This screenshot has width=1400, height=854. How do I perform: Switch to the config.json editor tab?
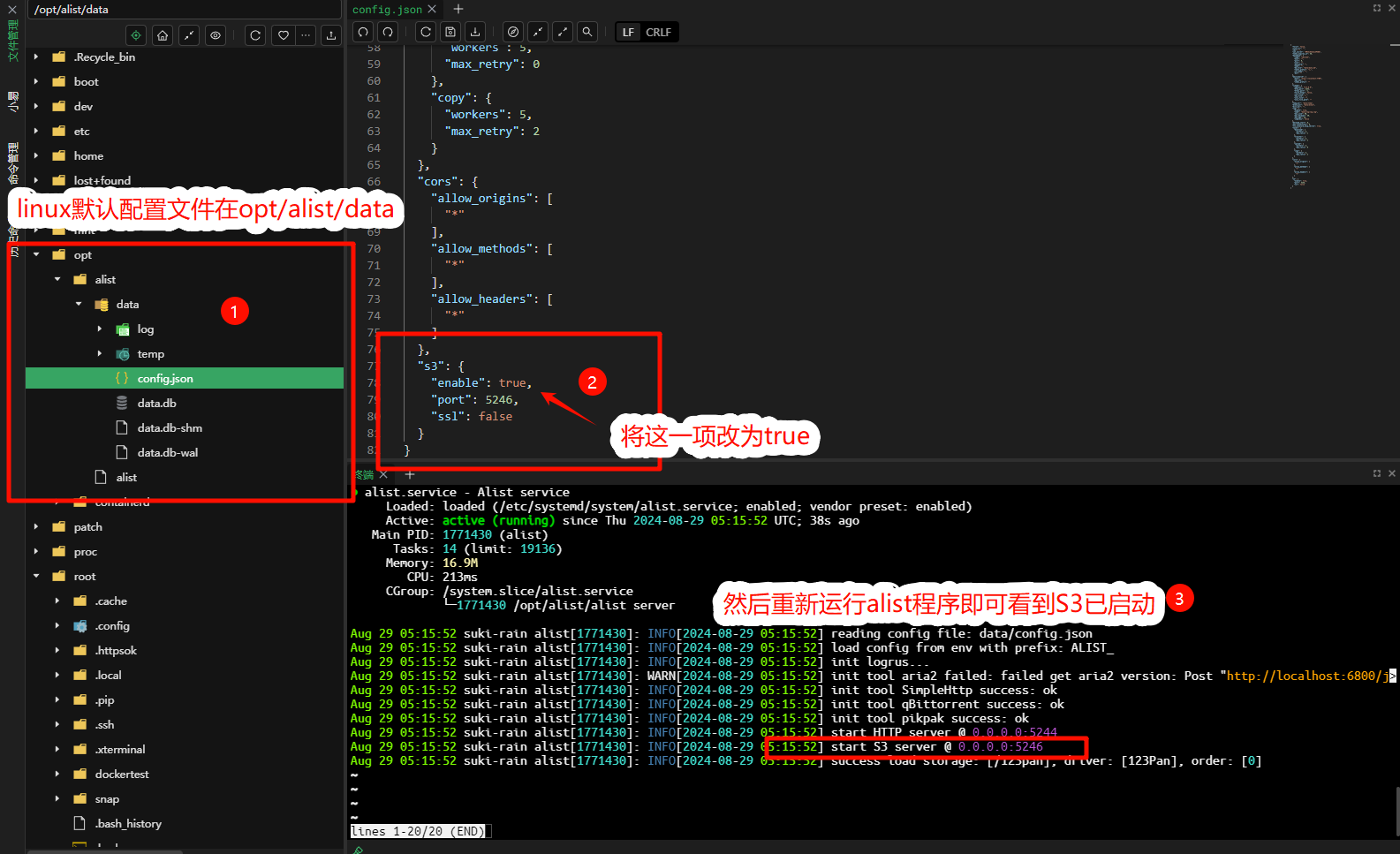(387, 9)
